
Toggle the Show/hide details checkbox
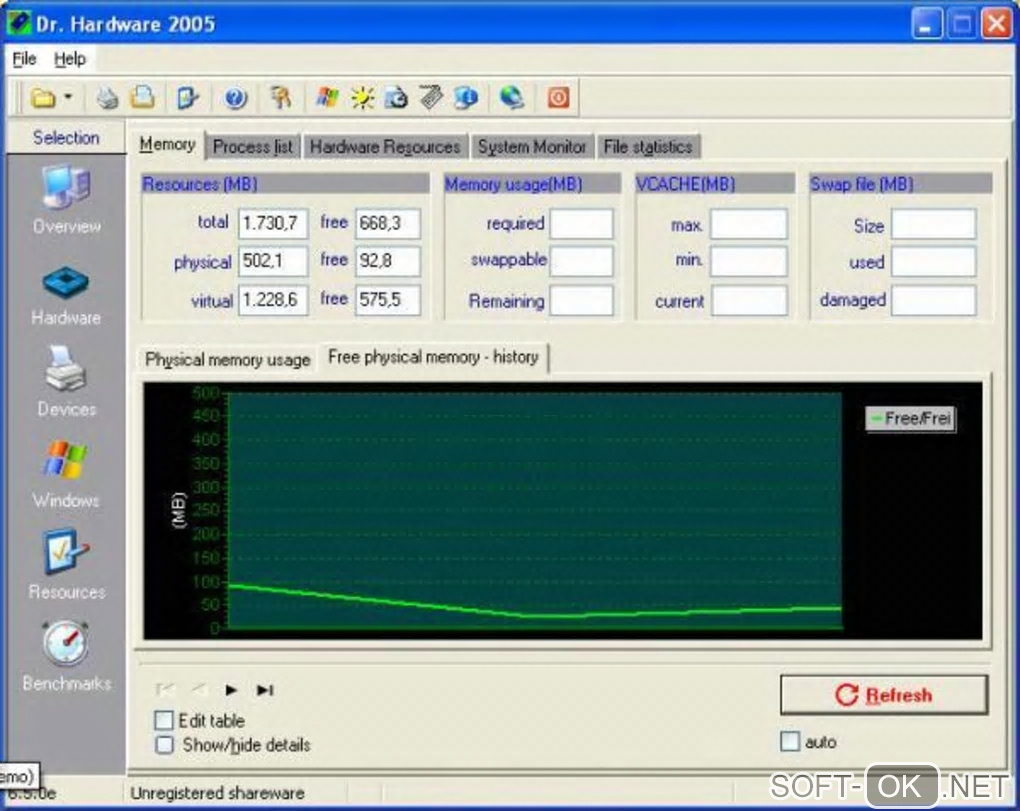[x=164, y=745]
